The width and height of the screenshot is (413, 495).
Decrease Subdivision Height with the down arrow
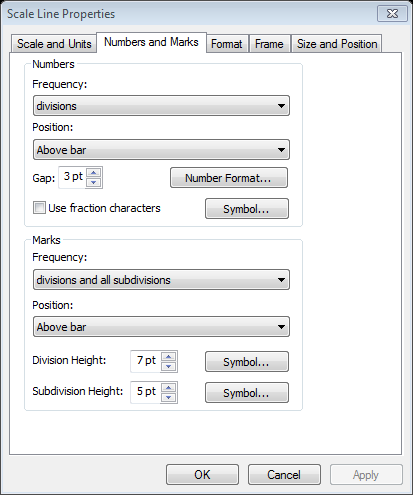169,397
